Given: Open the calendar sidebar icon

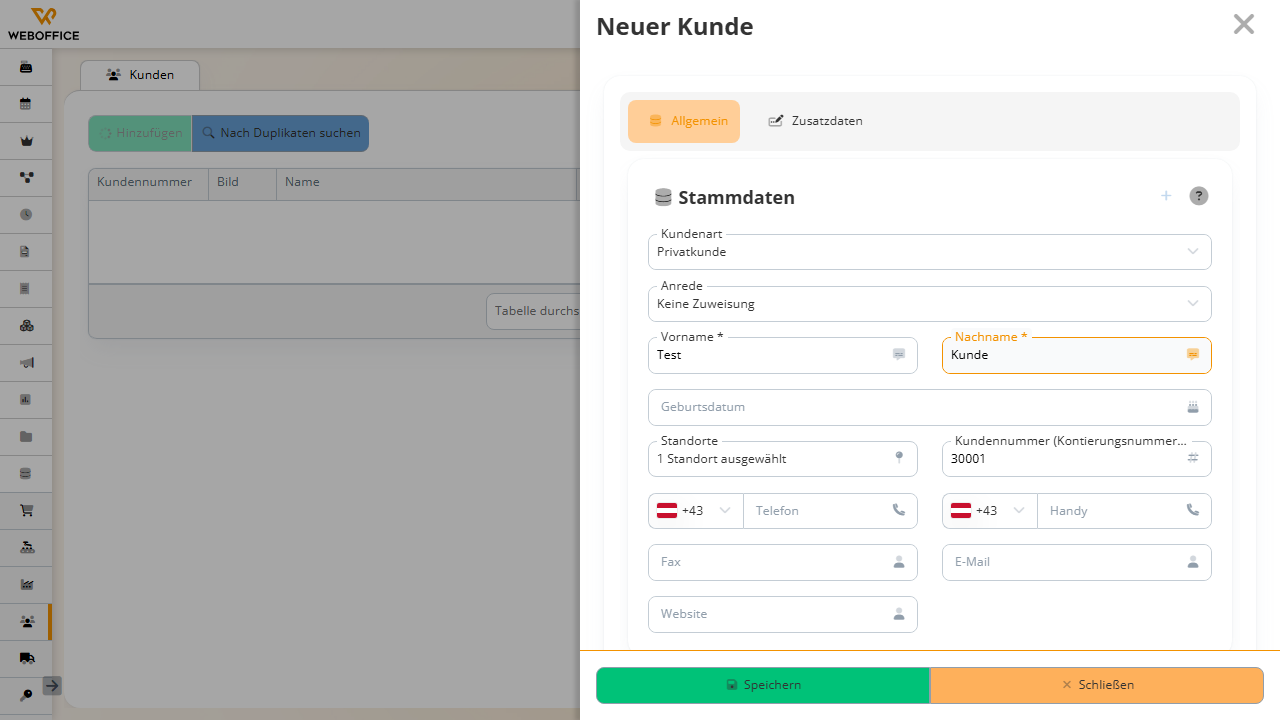Looking at the screenshot, I should pos(26,103).
